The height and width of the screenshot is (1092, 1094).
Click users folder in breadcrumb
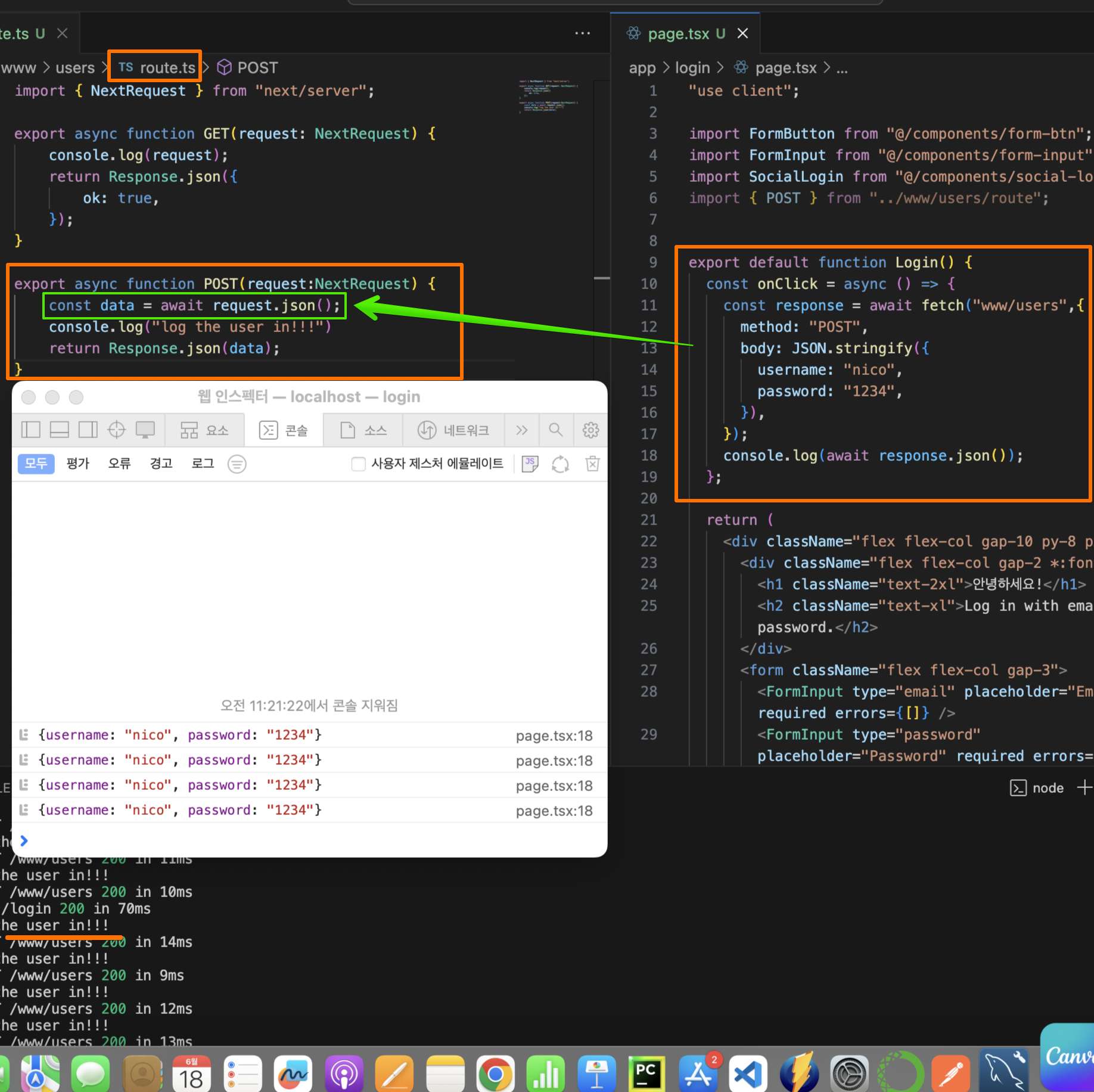(x=75, y=67)
